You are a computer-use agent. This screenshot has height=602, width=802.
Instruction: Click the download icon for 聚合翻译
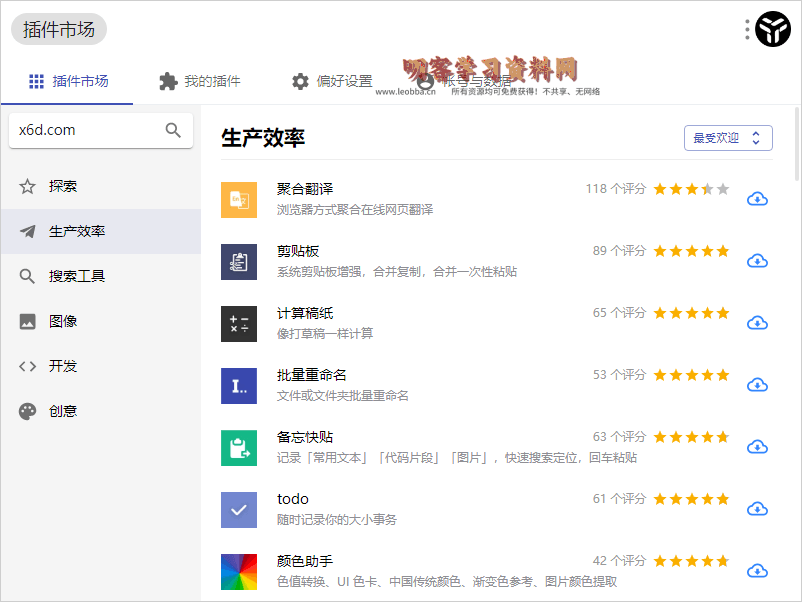click(x=757, y=199)
